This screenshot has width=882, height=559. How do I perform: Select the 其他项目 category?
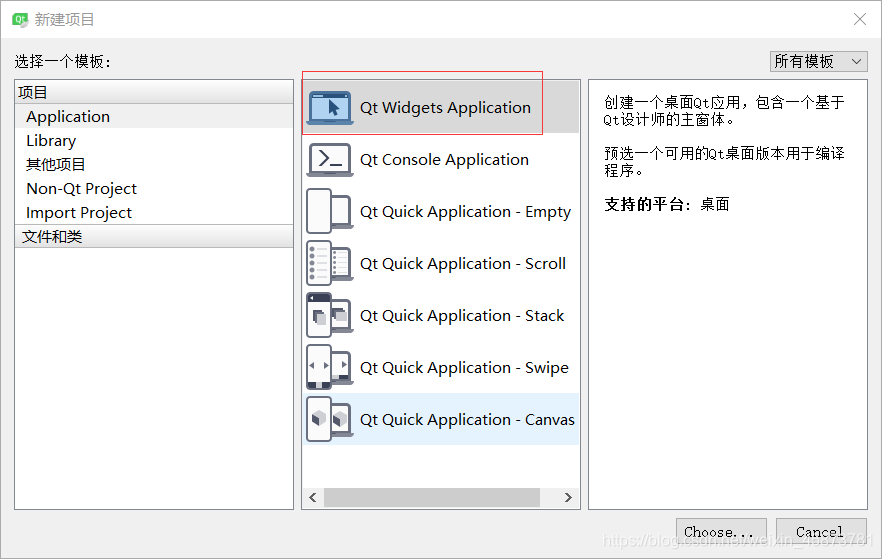154,165
